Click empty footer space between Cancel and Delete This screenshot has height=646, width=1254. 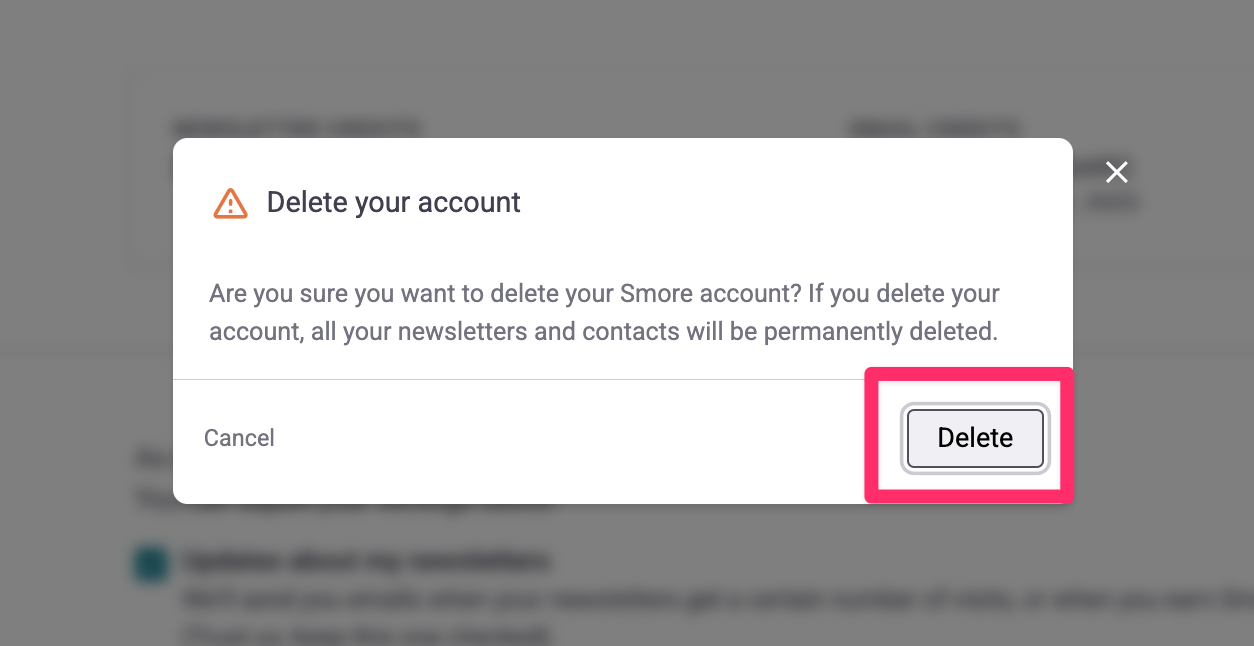tap(570, 440)
